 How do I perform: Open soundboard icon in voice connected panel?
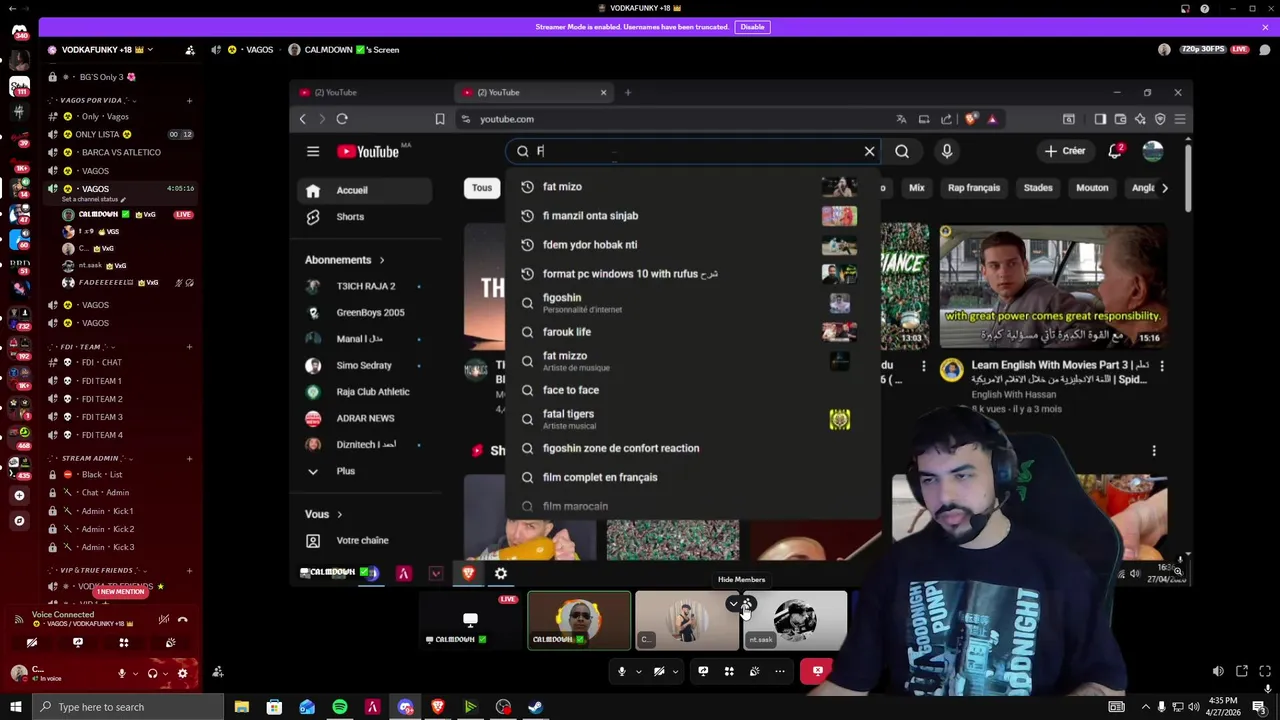(x=170, y=643)
